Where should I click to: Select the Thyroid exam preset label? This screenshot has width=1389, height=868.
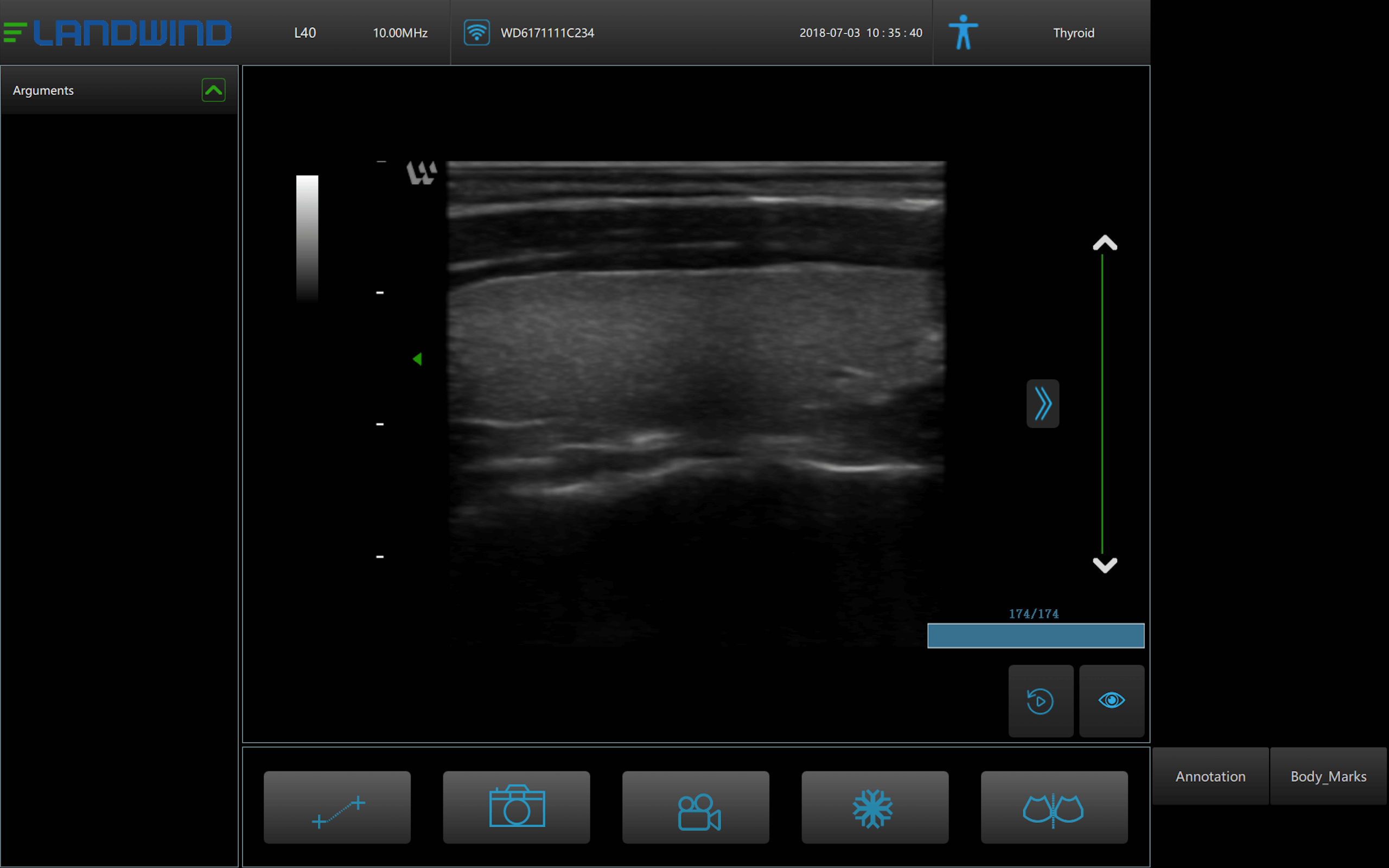(1073, 33)
